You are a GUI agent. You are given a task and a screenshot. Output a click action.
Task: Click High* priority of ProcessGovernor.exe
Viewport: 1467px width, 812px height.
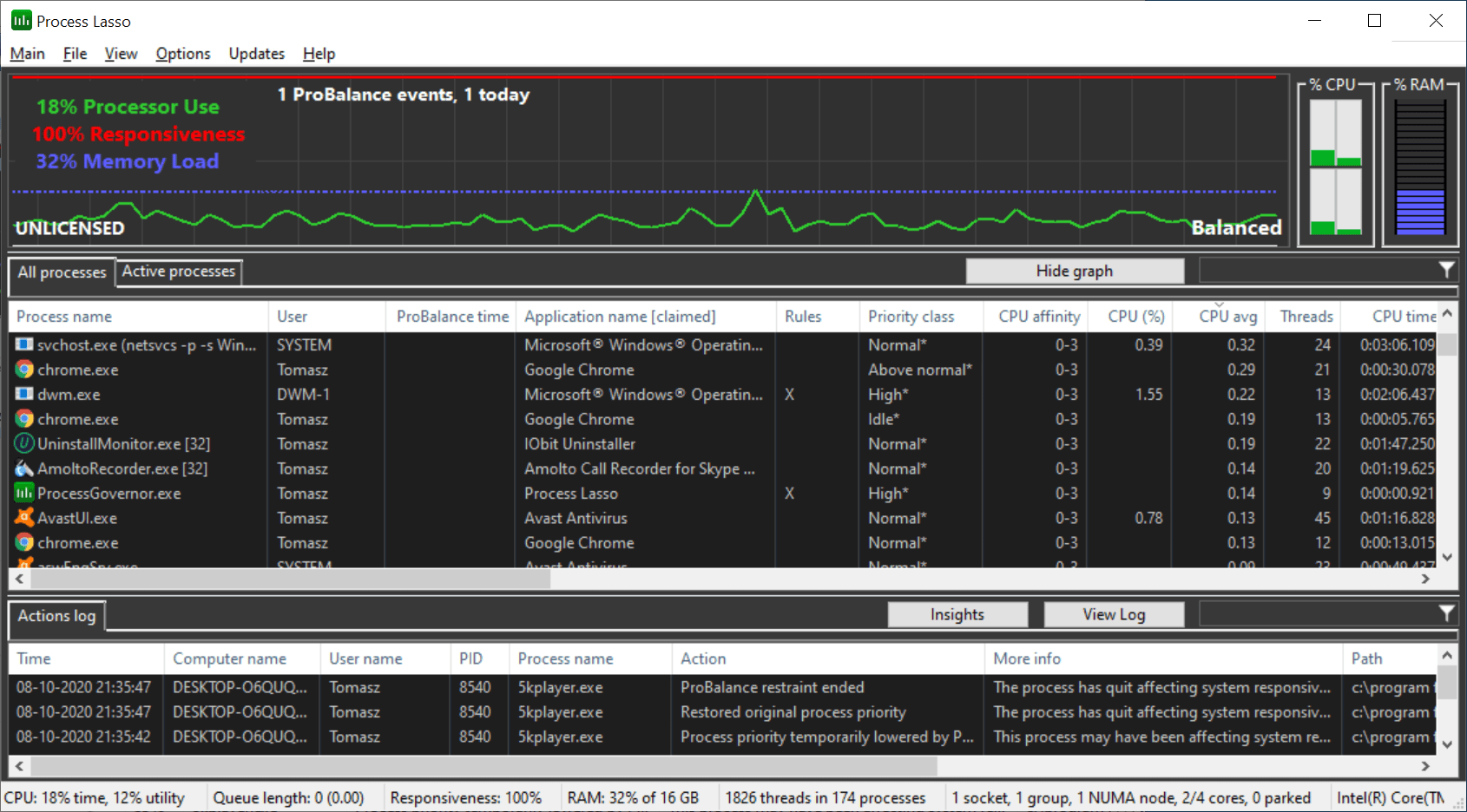888,493
